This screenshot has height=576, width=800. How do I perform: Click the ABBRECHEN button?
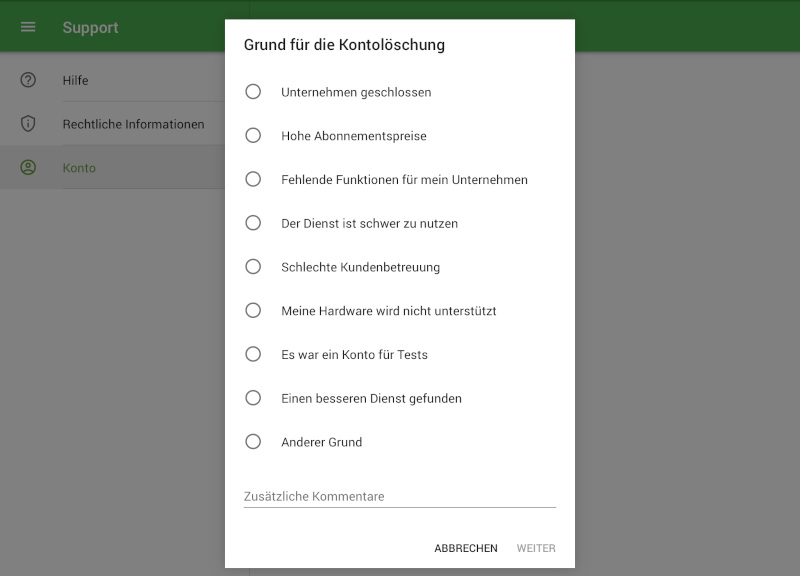click(x=466, y=548)
